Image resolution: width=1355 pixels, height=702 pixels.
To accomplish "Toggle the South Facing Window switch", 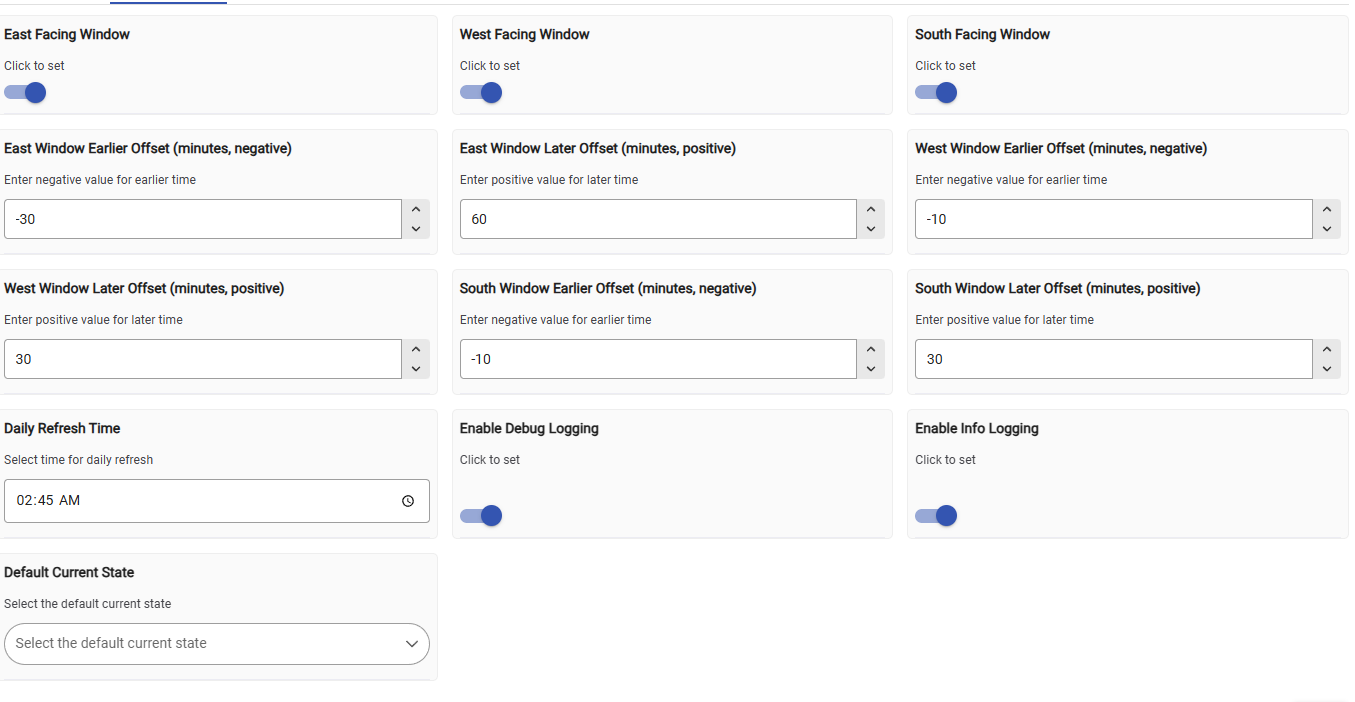I will click(x=936, y=93).
